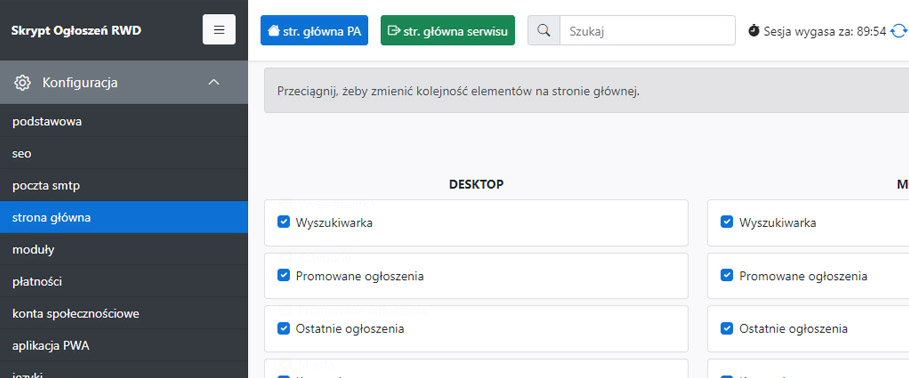Open konta społecznościowe menu item
Viewport: 909px width, 378px height.
coord(123,314)
